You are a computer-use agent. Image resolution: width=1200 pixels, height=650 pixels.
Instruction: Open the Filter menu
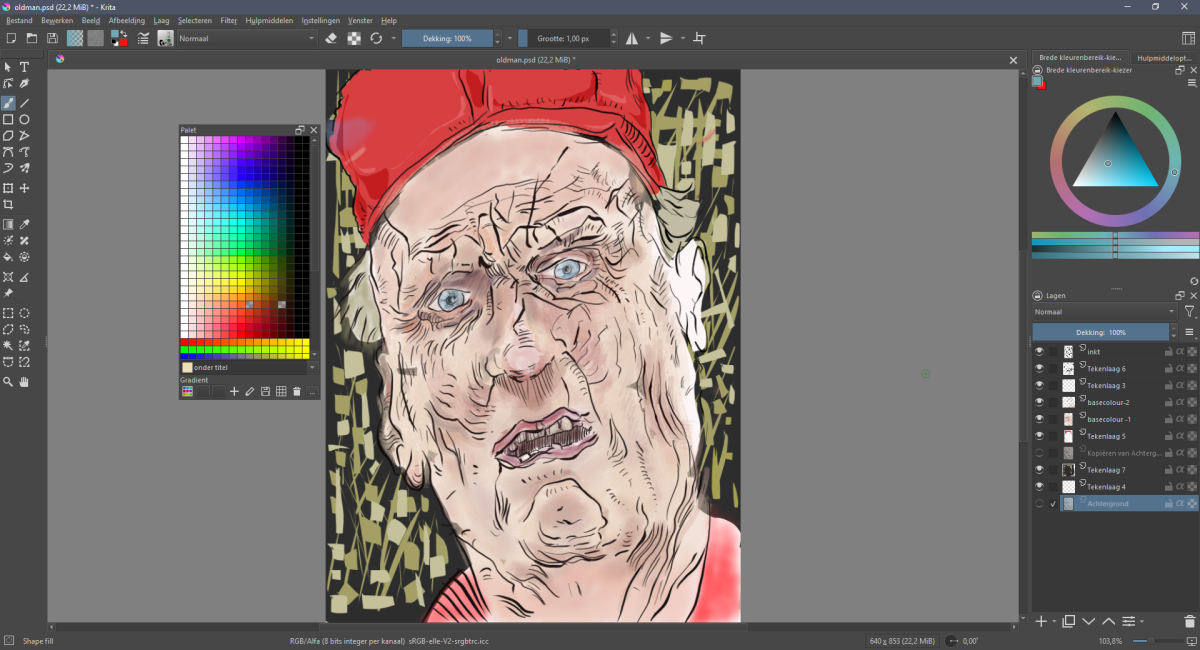(229, 20)
